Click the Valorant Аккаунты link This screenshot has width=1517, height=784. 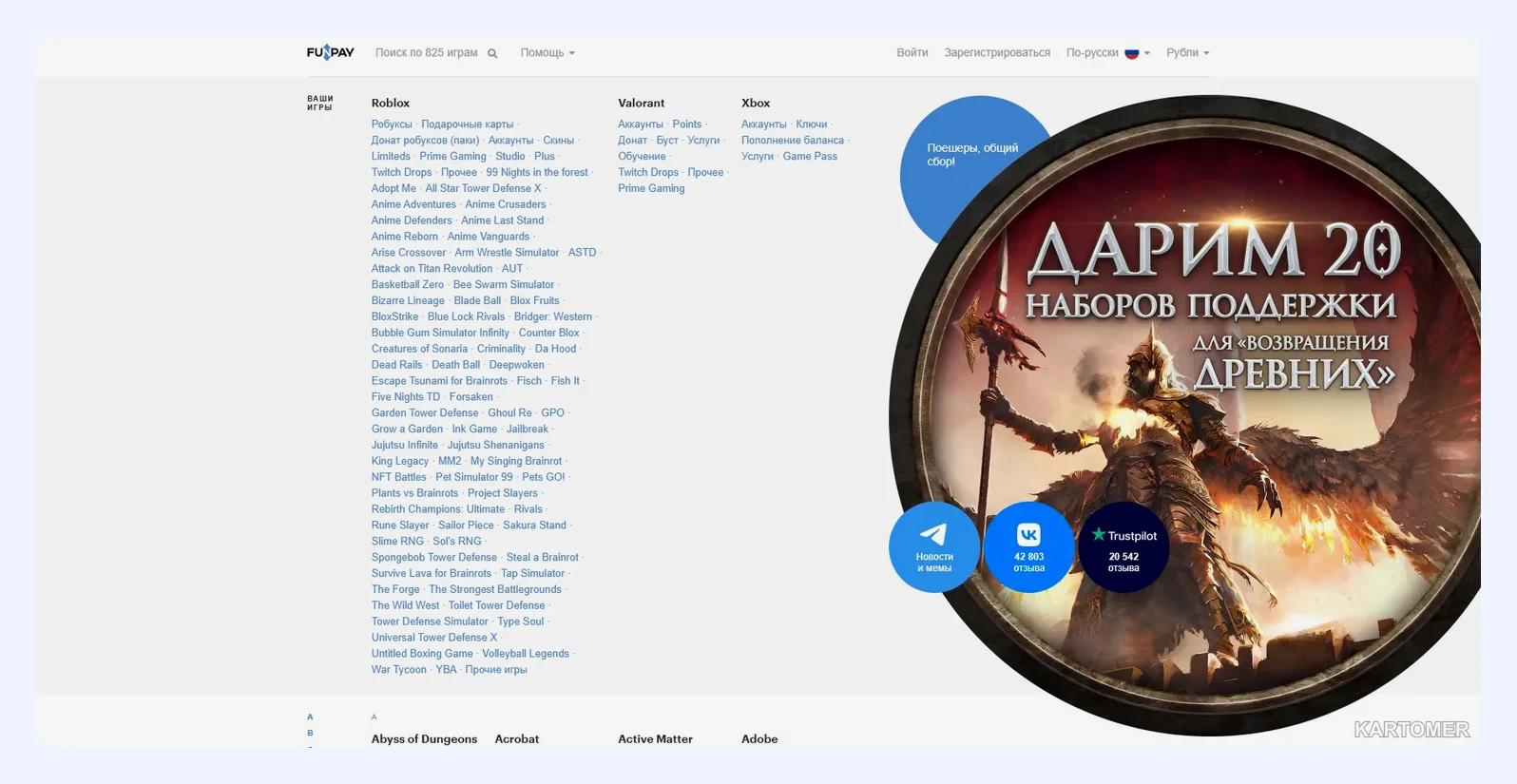tap(641, 124)
